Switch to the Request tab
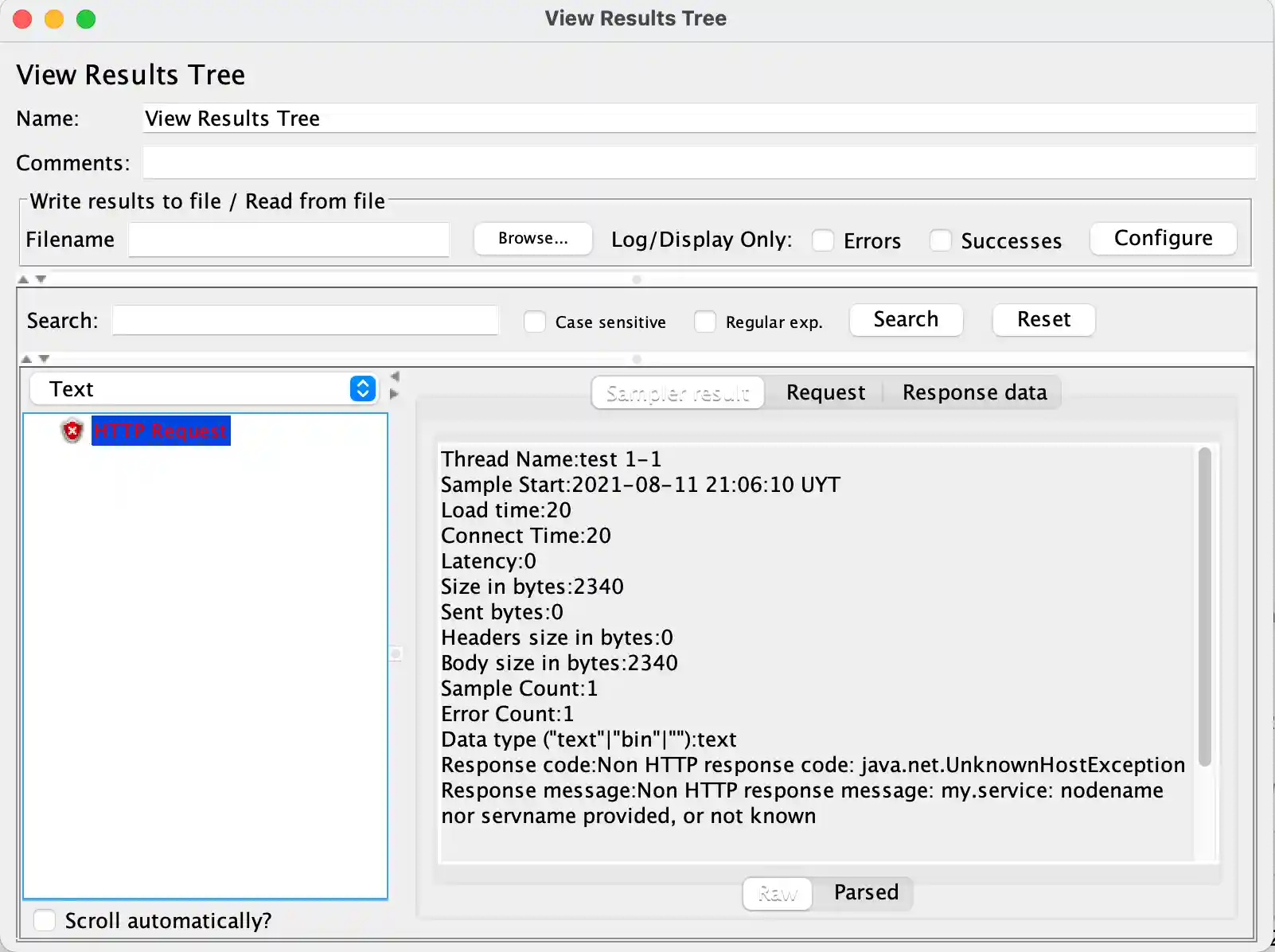This screenshot has height=952, width=1275. tap(825, 392)
